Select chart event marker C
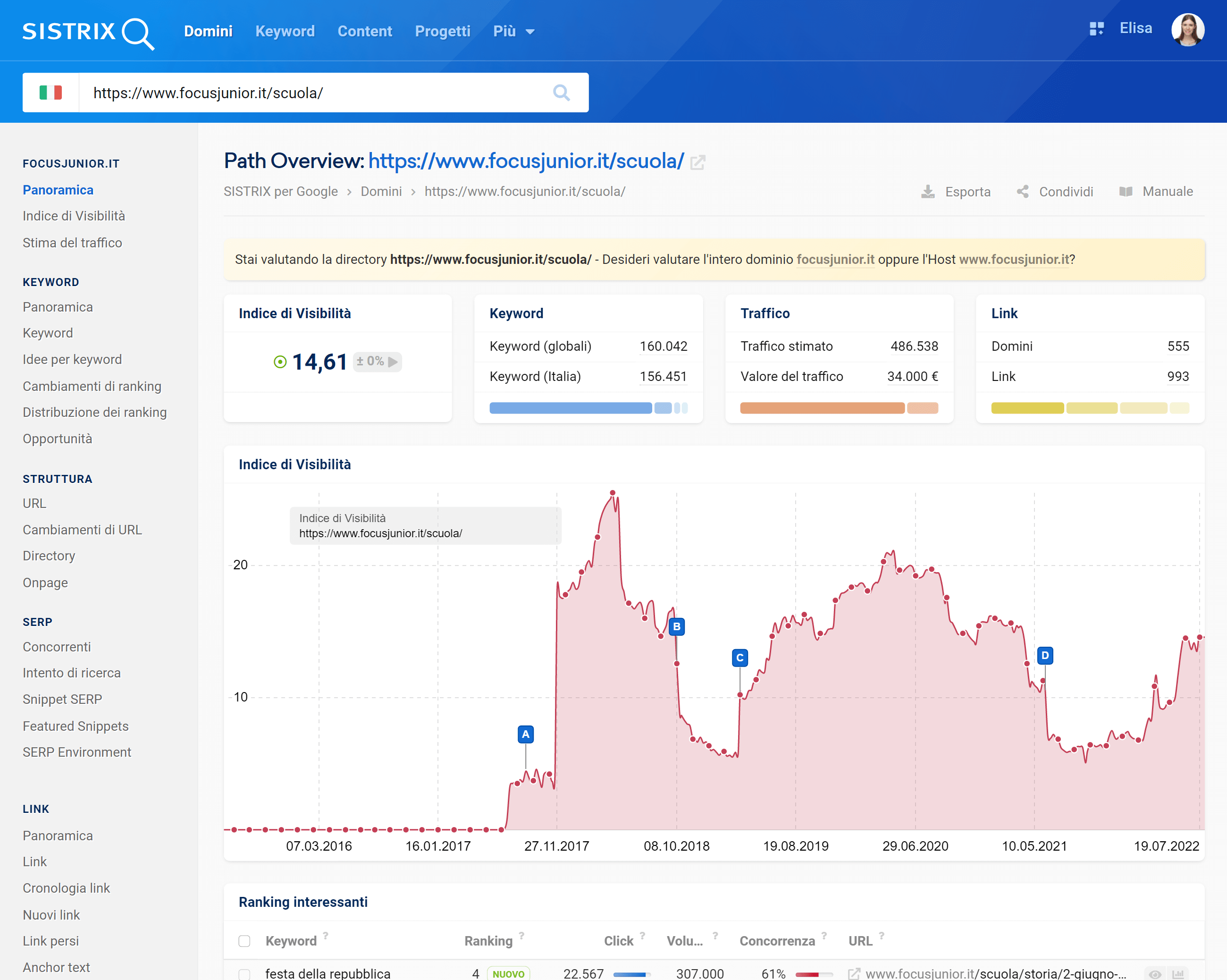Image resolution: width=1227 pixels, height=980 pixels. tap(740, 658)
